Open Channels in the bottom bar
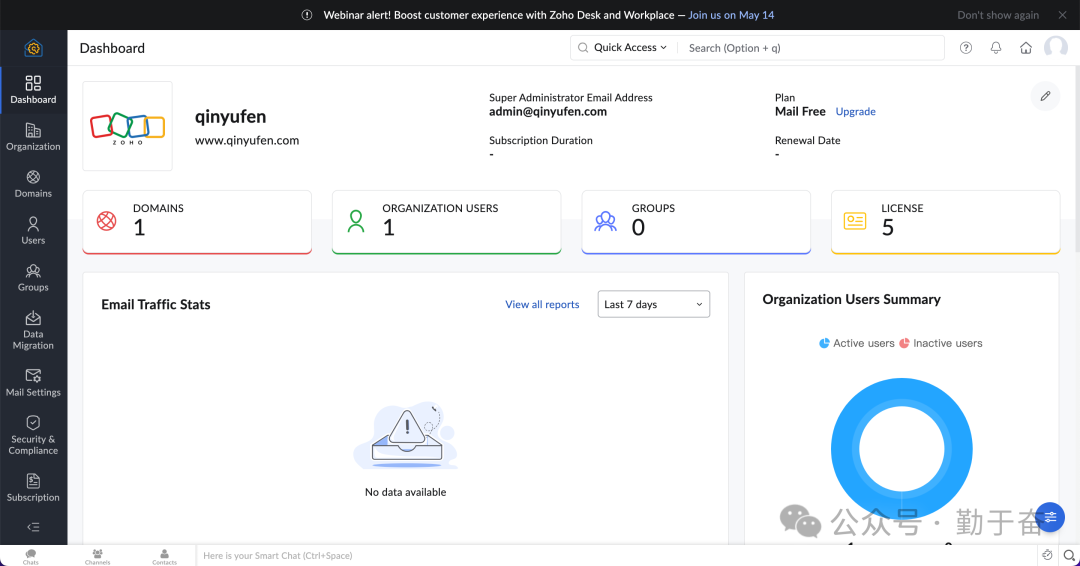 [x=97, y=556]
